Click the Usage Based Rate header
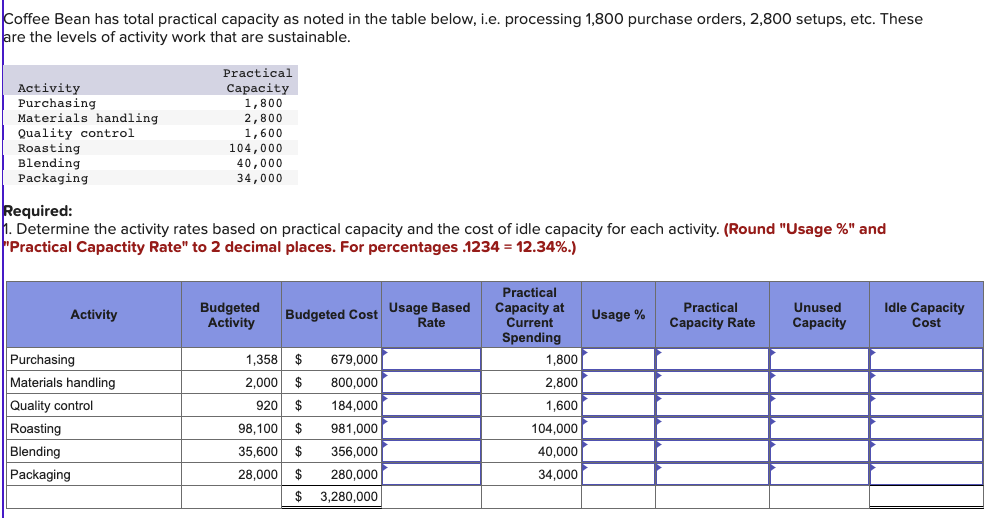The image size is (1003, 518). (x=430, y=315)
